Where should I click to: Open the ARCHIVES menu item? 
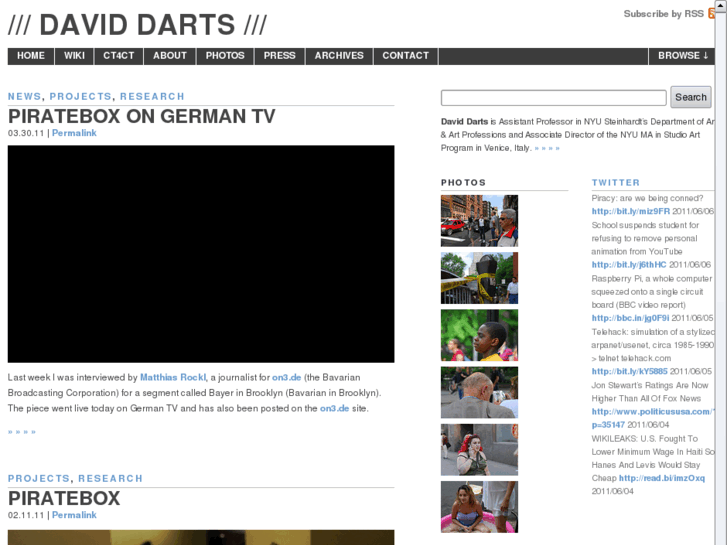[339, 56]
